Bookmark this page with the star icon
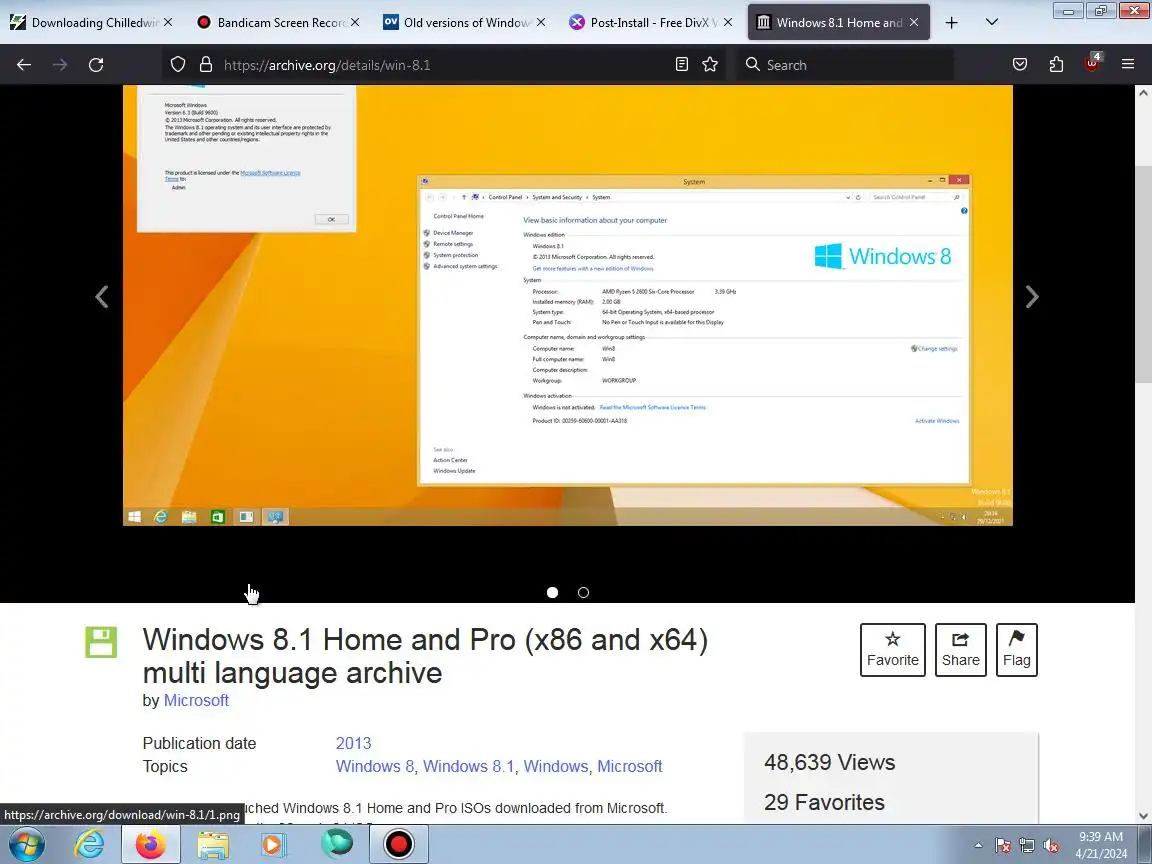Image resolution: width=1152 pixels, height=864 pixels. tap(710, 65)
